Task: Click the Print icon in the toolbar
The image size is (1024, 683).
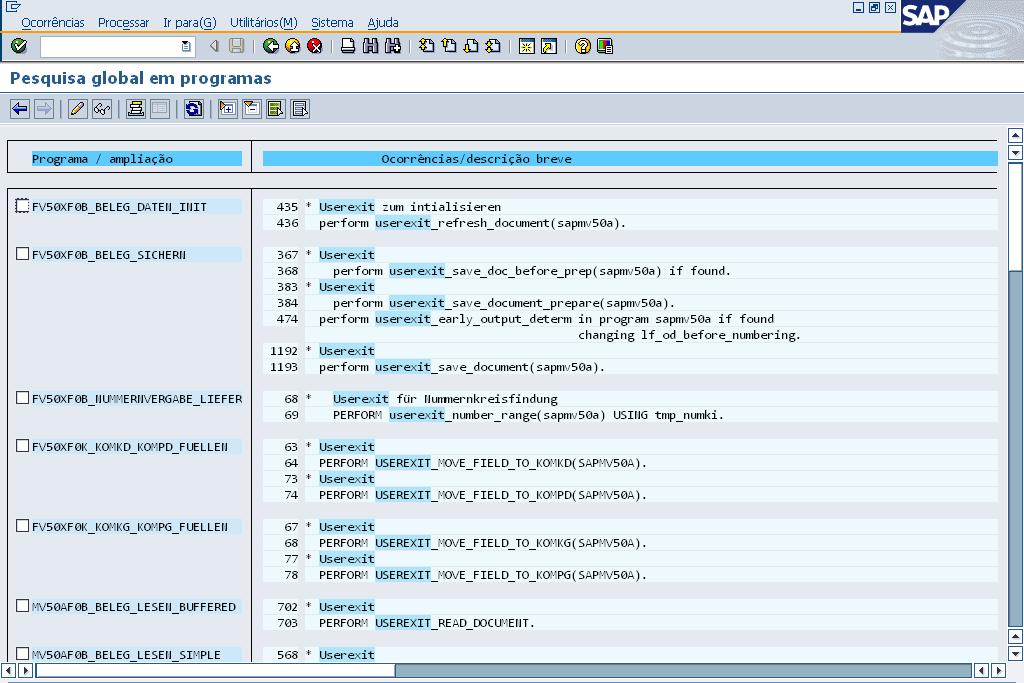Action: pos(348,46)
